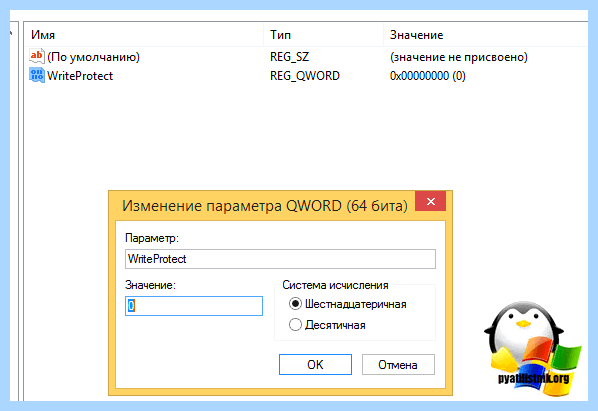598x411 pixels.
Task: Click the dialog title Изменение параметра QWORD
Action: [265, 206]
